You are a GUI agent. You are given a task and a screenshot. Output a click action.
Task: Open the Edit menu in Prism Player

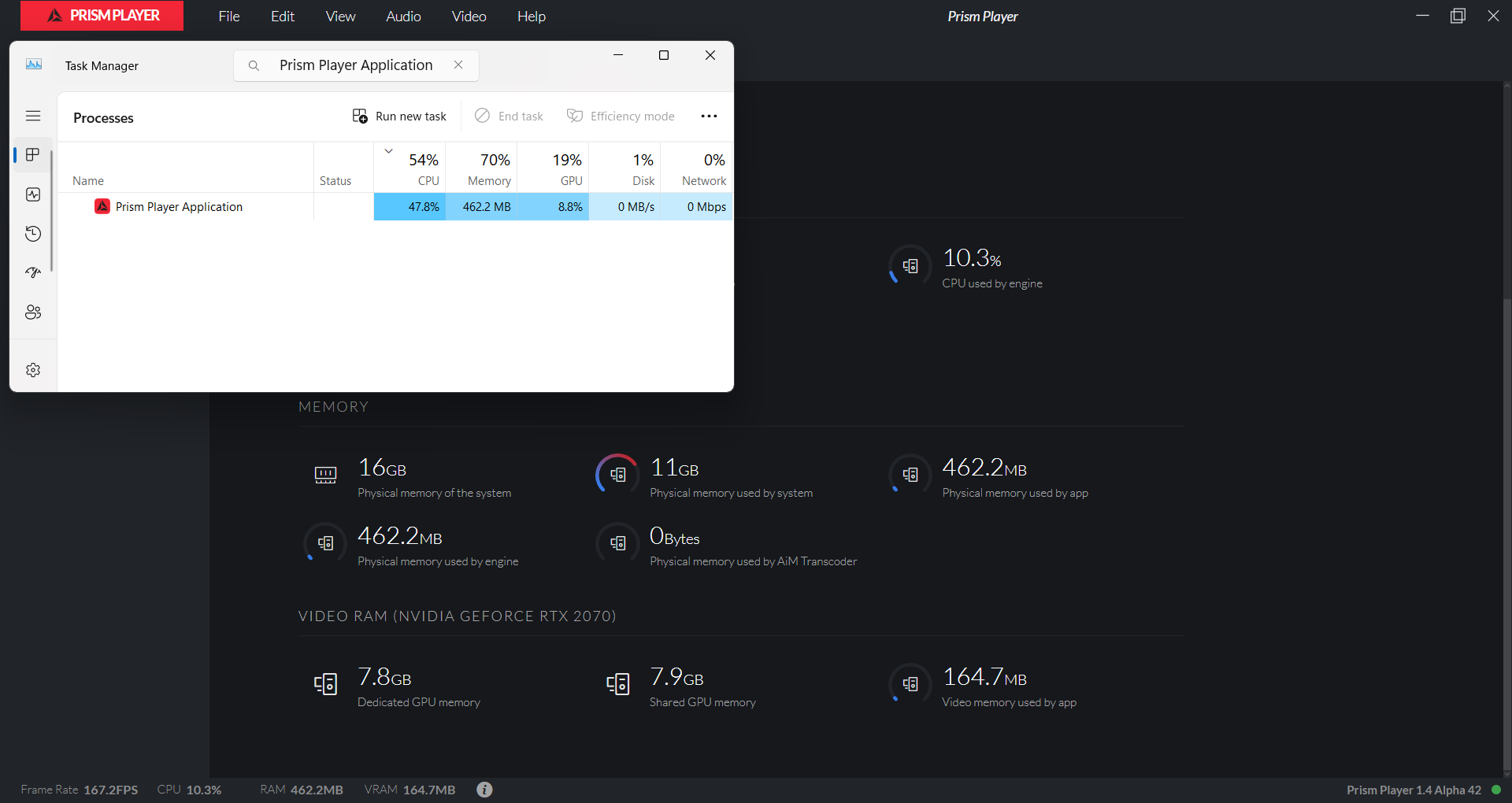(283, 17)
